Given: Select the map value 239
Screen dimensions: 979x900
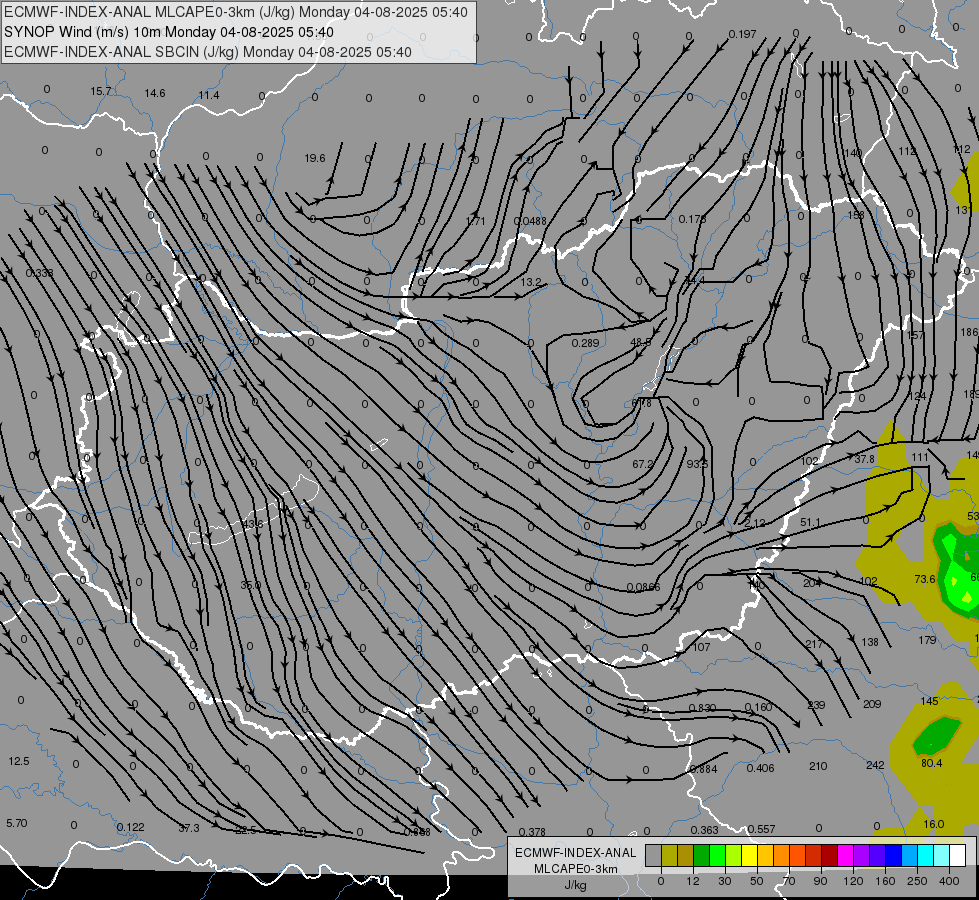Looking at the screenshot, I should click(816, 705).
